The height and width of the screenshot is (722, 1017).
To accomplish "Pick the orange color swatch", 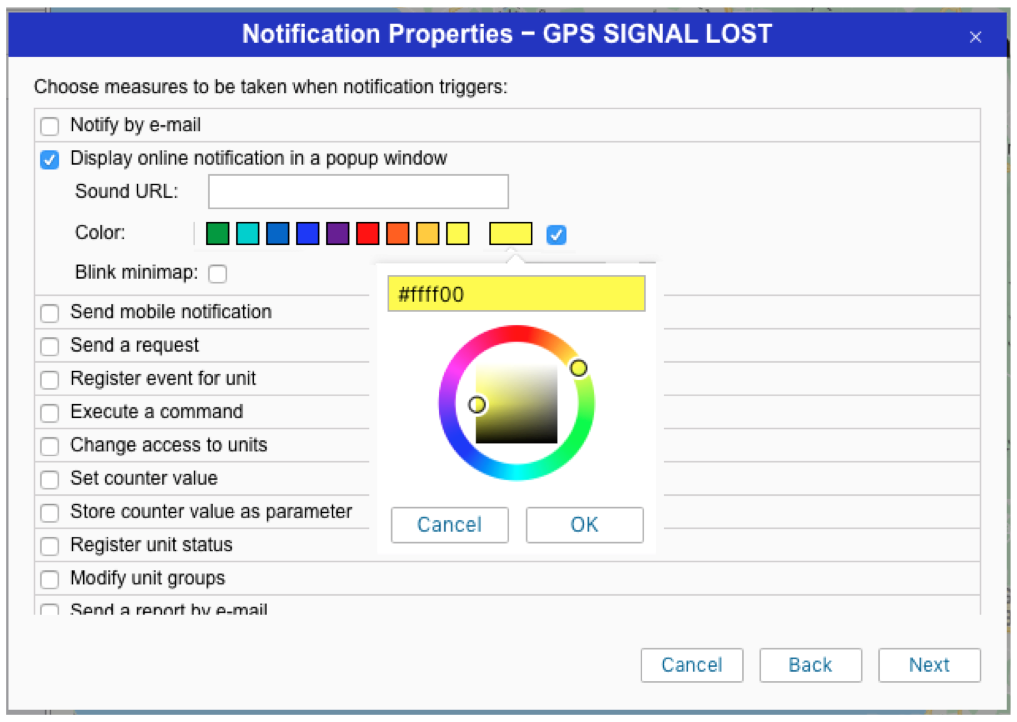I will pyautogui.click(x=397, y=234).
